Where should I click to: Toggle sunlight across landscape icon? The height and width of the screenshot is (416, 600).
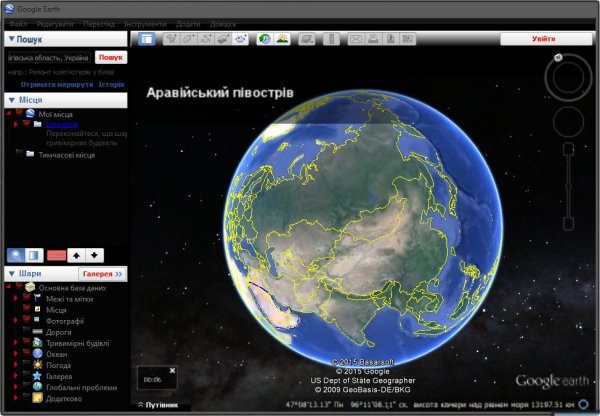[282, 39]
